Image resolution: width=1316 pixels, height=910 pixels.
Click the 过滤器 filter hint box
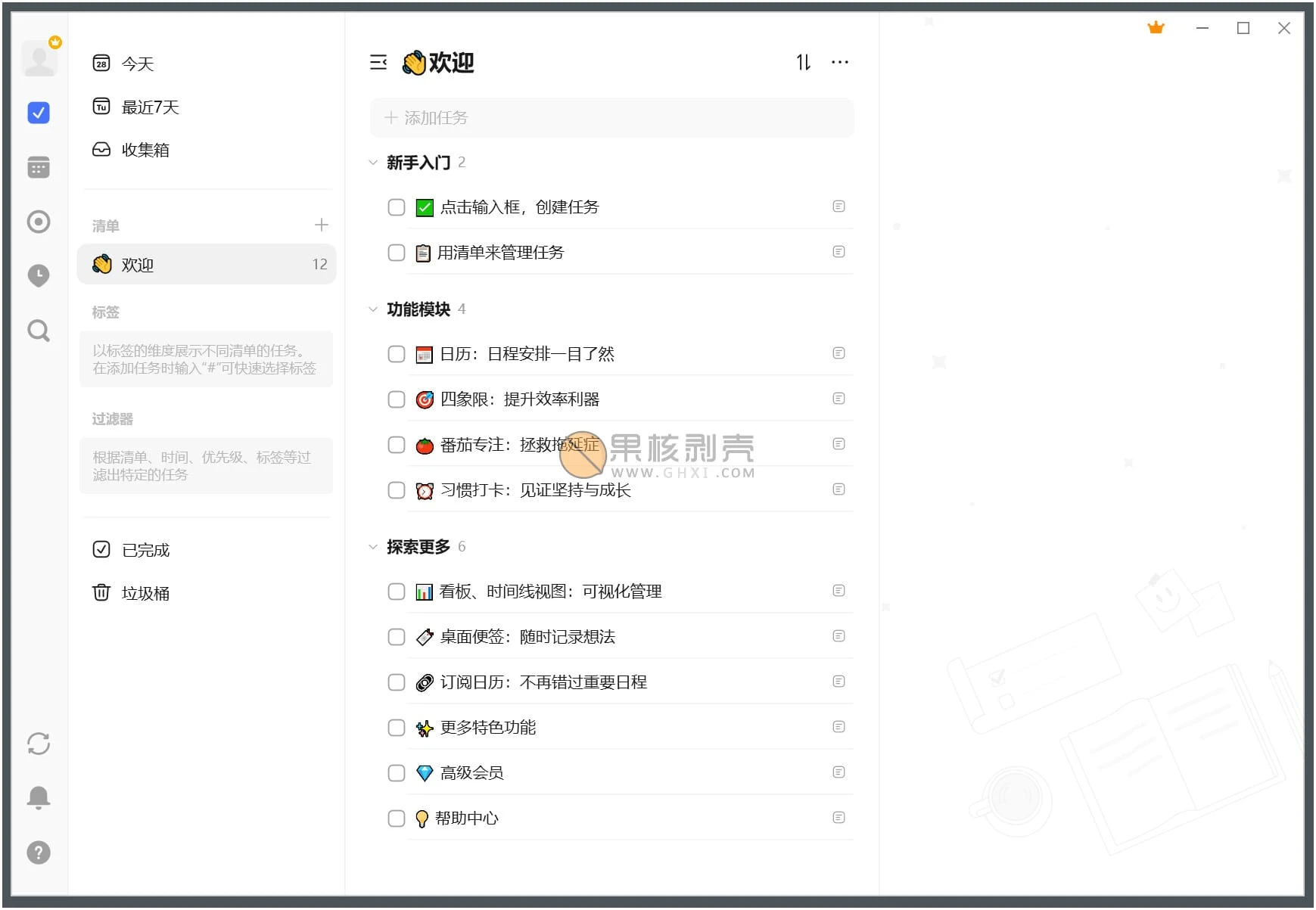coord(206,466)
